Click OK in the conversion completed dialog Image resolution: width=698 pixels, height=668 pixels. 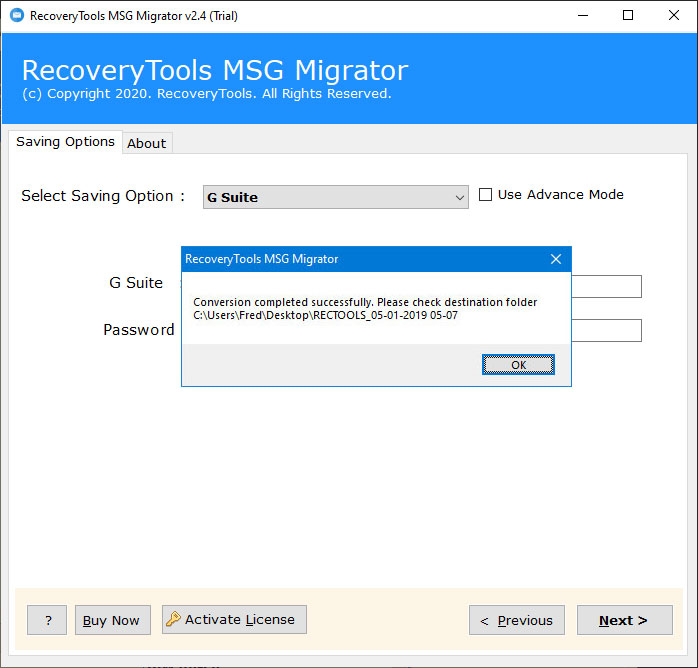click(518, 365)
